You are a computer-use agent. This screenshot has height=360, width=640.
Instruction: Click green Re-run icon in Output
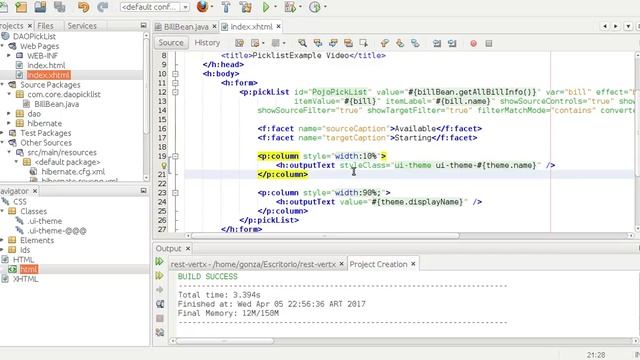coord(160,262)
